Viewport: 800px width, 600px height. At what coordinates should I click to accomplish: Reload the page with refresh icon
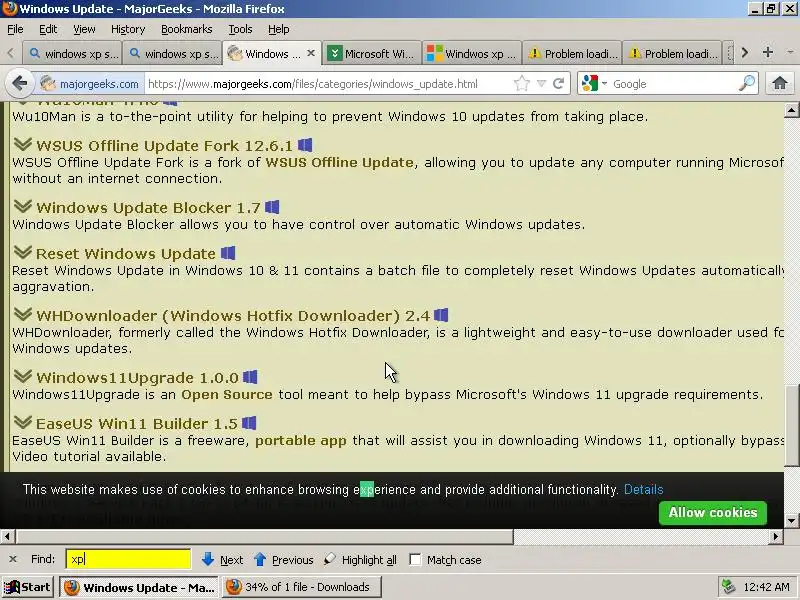pyautogui.click(x=559, y=84)
